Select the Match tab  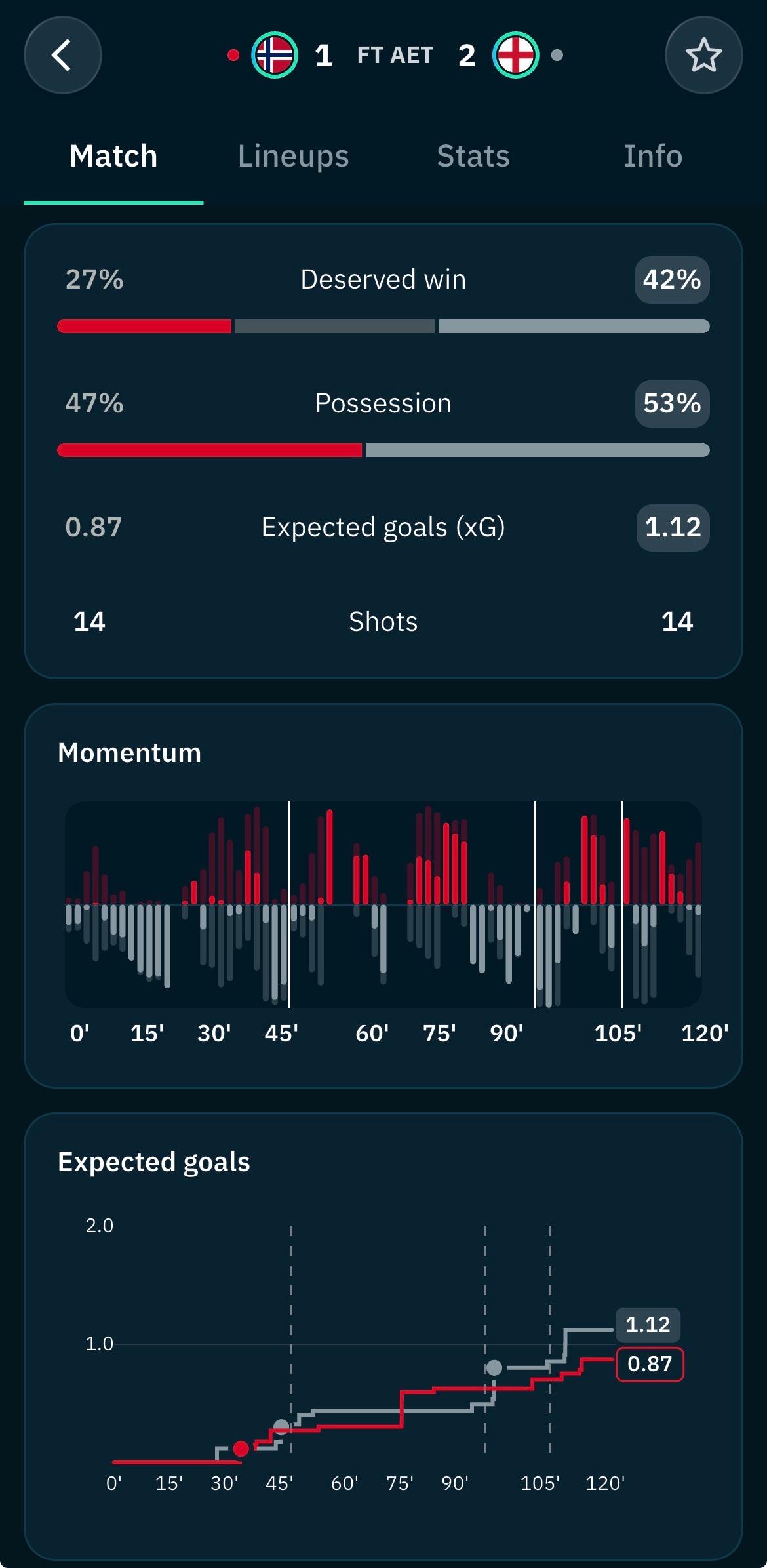[x=113, y=156]
